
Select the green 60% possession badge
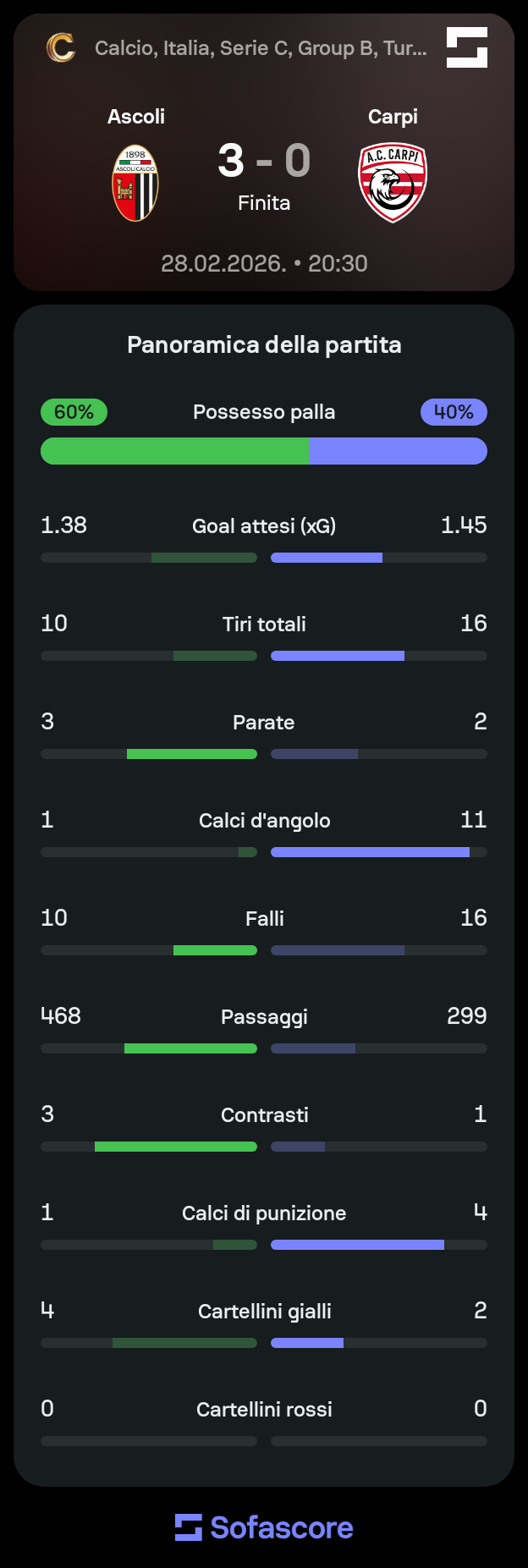coord(74,412)
